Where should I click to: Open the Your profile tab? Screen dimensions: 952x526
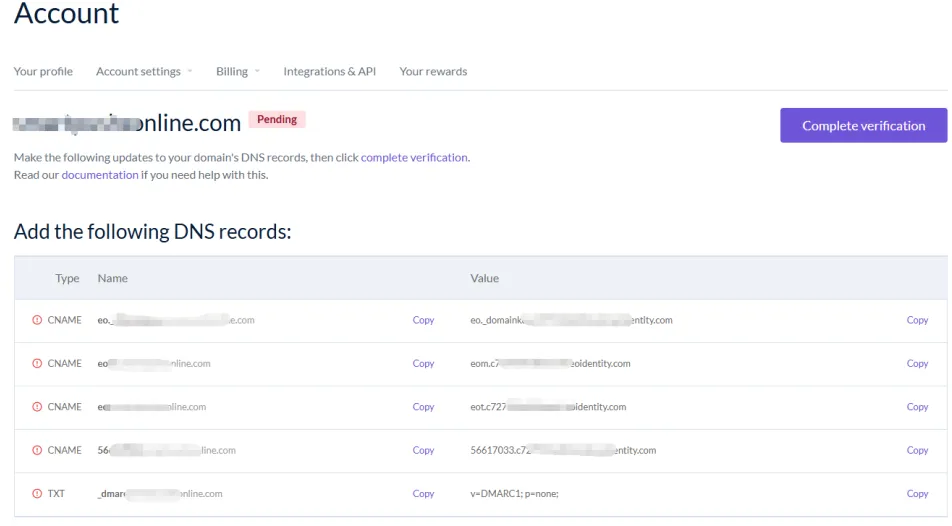point(43,71)
